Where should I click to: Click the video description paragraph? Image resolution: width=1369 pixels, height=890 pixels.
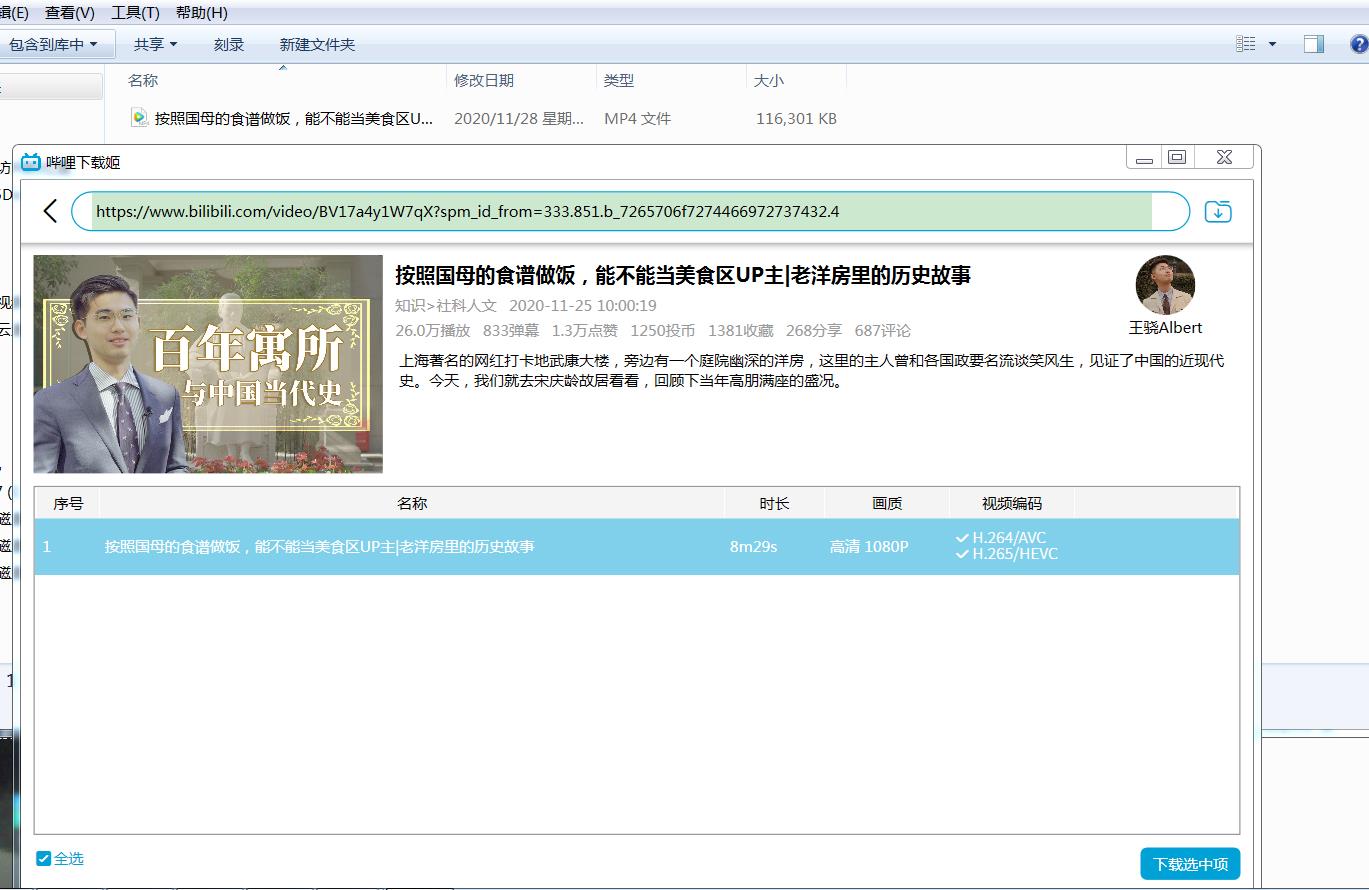811,370
